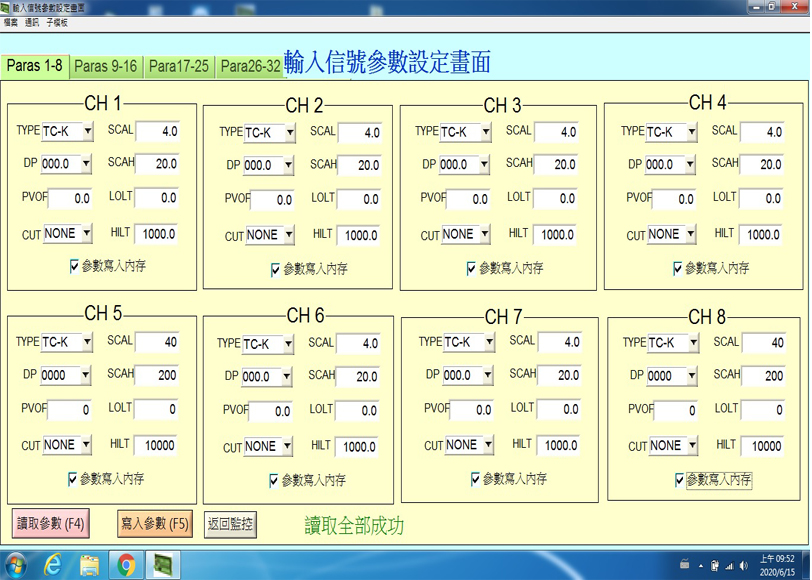Open File Explorer folder taskbar icon
This screenshot has height=580, width=812.
89,565
